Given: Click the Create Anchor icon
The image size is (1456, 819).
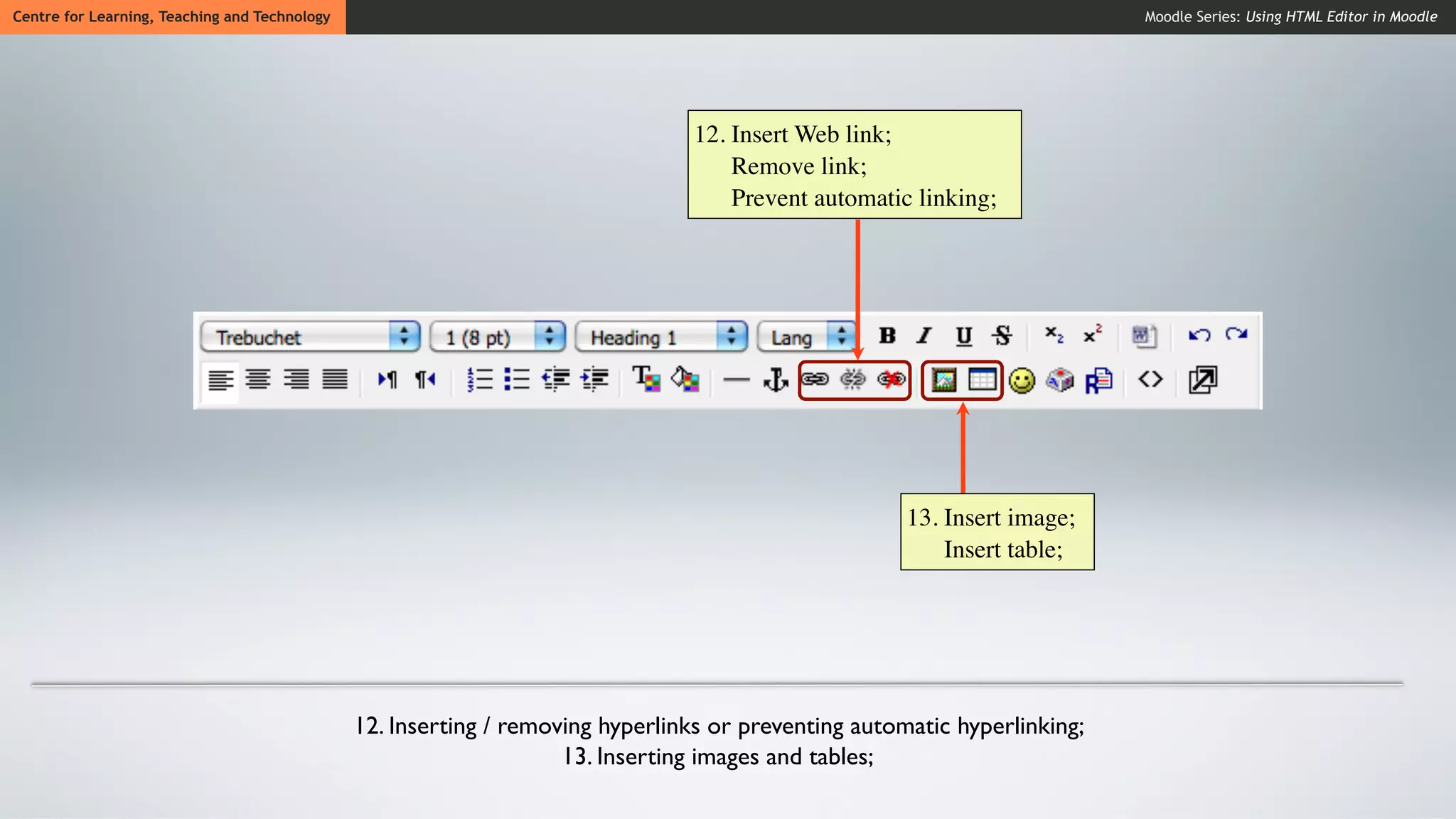Looking at the screenshot, I should [775, 380].
